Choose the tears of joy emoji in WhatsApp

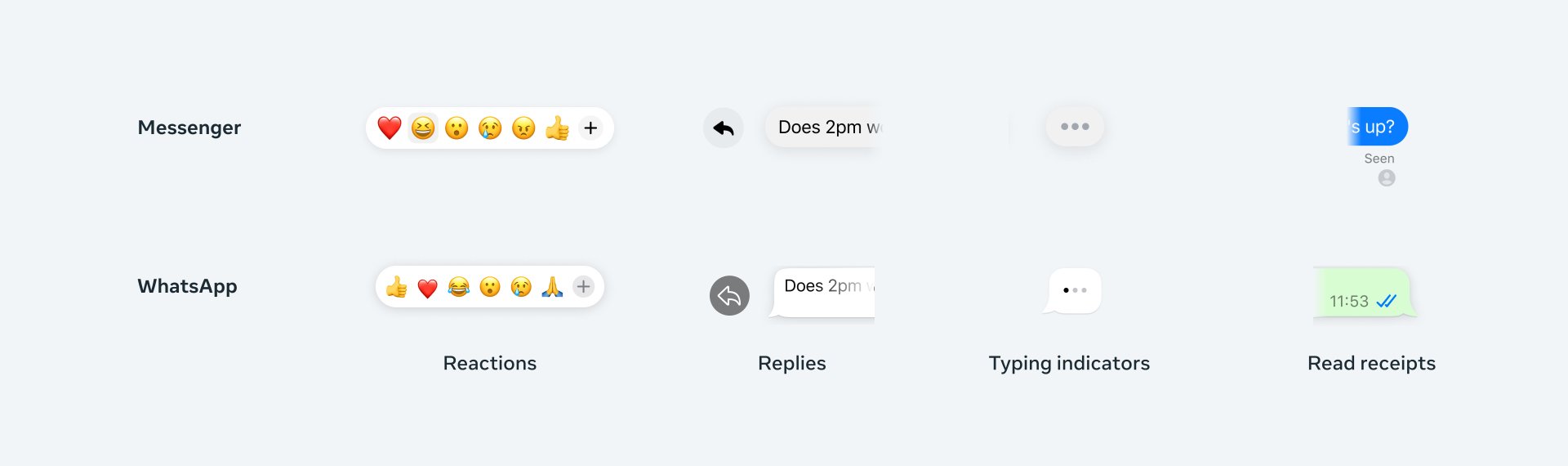459,287
